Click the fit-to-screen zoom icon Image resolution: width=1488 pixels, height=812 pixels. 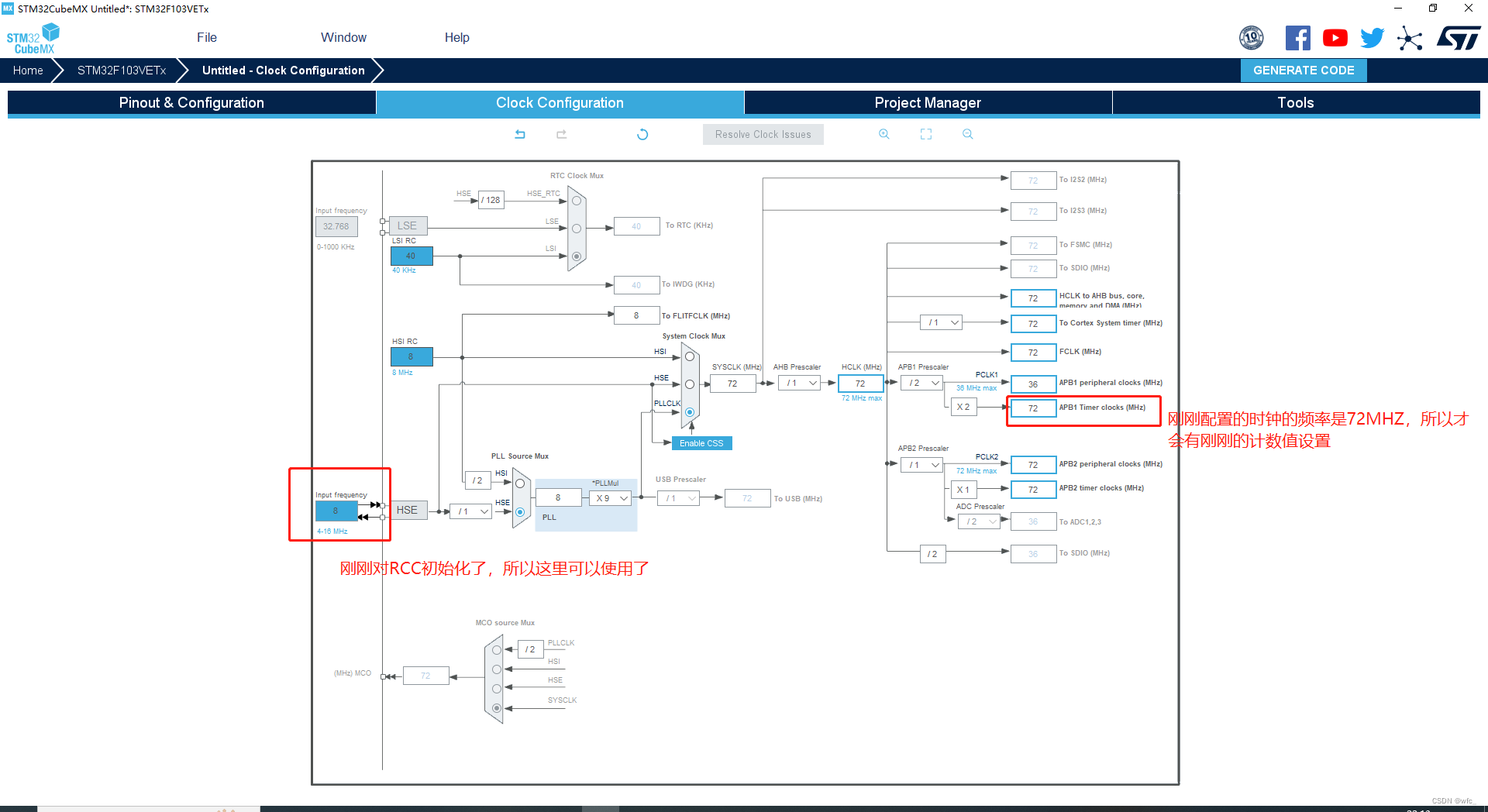click(926, 134)
